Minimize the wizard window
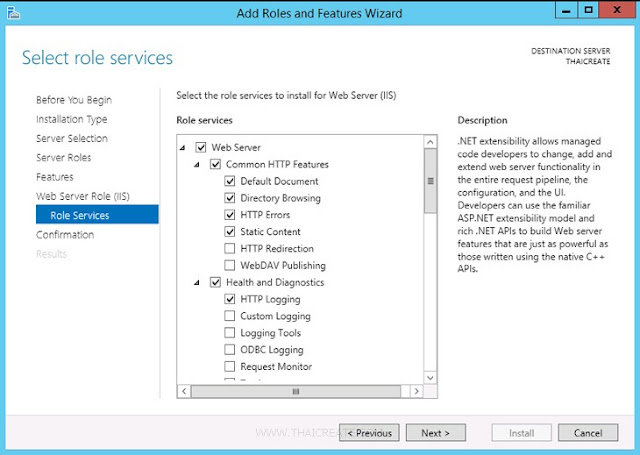This screenshot has height=455, width=640. click(x=566, y=11)
